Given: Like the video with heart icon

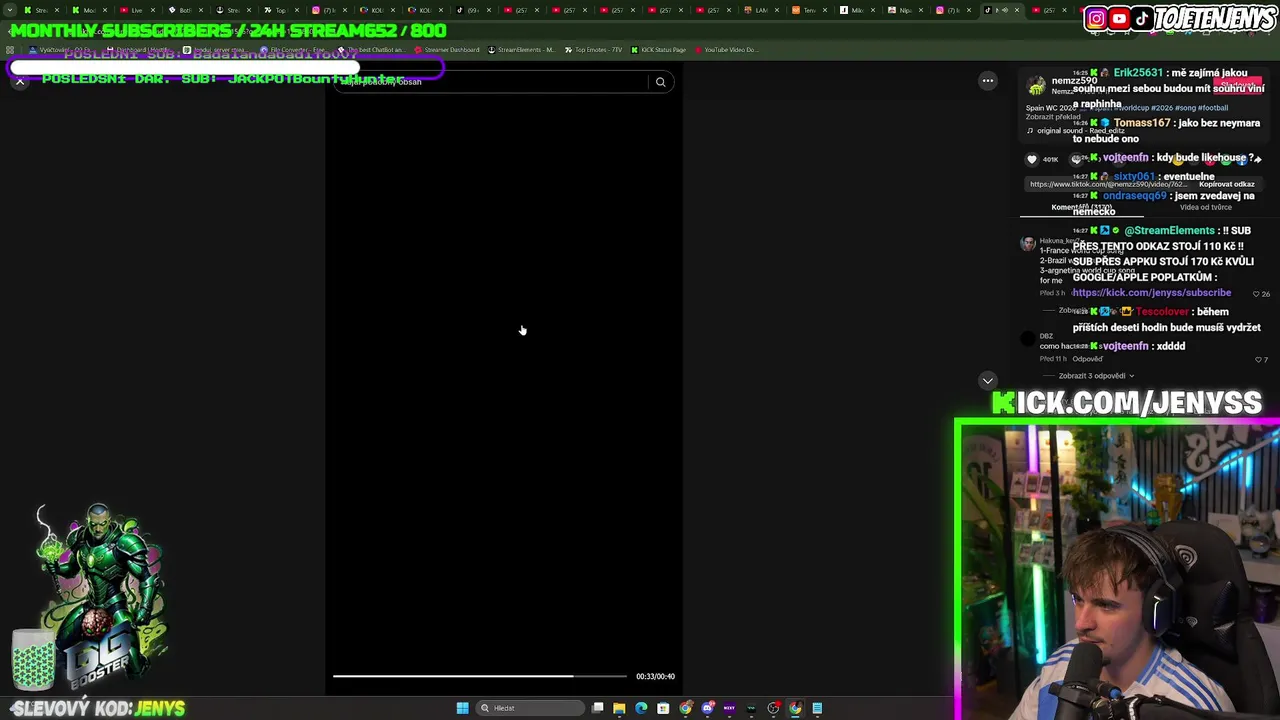Looking at the screenshot, I should [x=1032, y=159].
